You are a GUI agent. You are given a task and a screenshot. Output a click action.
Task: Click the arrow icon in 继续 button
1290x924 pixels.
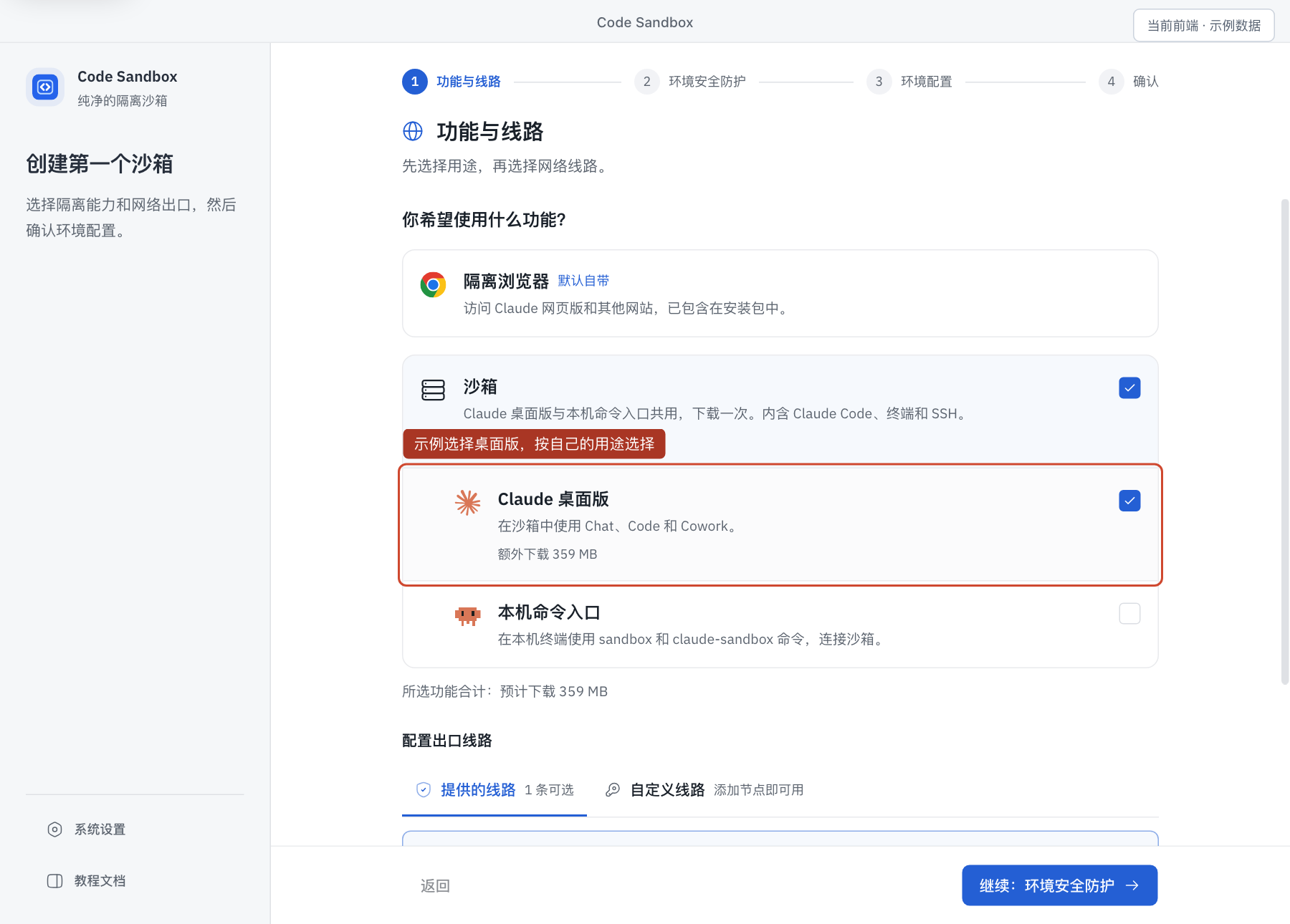tap(1132, 885)
